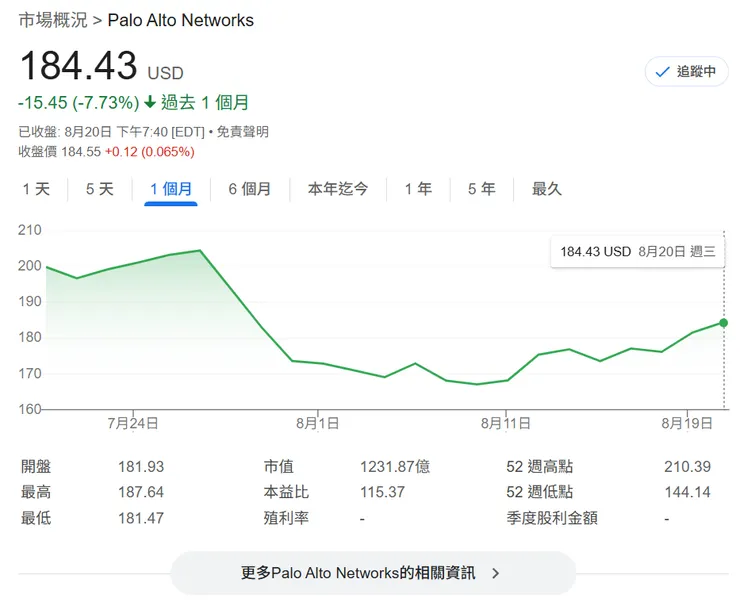The image size is (740, 606).
Task: Click Palo Alto Networks title in breadcrumb
Action: (x=181, y=20)
